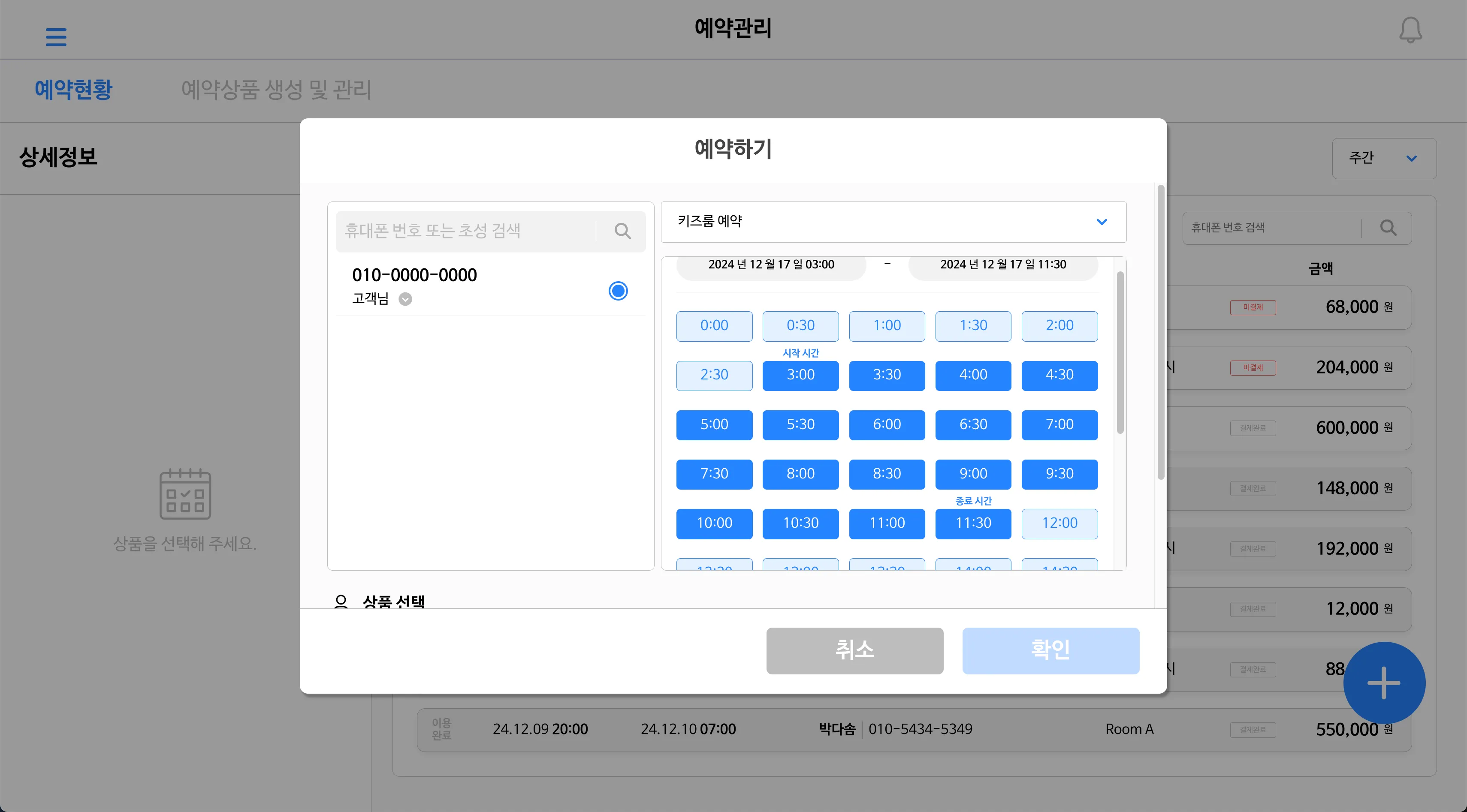Click the search icon in customer search box
Image resolution: width=1467 pixels, height=812 pixels.
[x=622, y=231]
